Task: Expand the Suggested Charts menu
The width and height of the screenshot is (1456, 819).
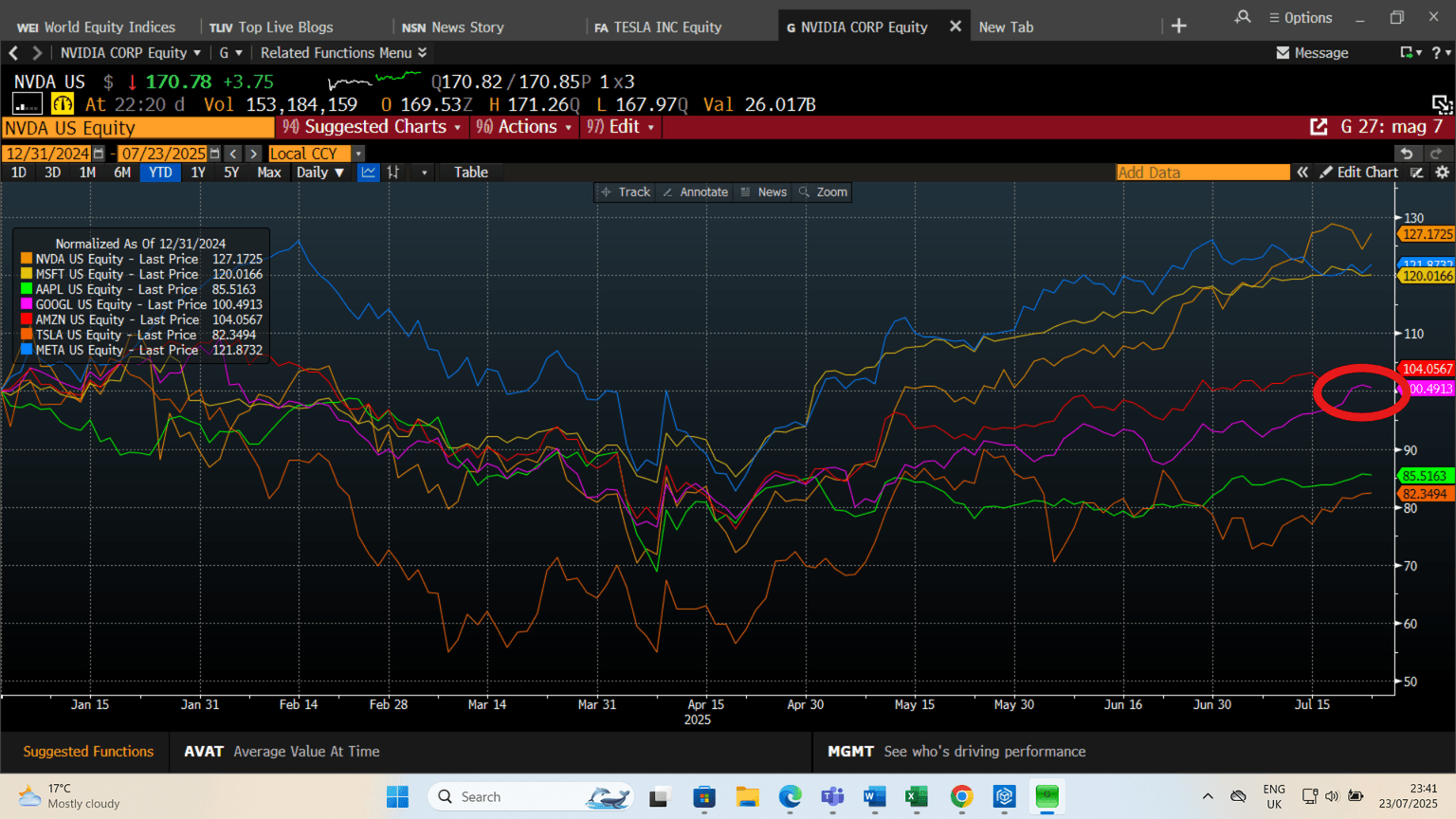Action: click(x=374, y=127)
